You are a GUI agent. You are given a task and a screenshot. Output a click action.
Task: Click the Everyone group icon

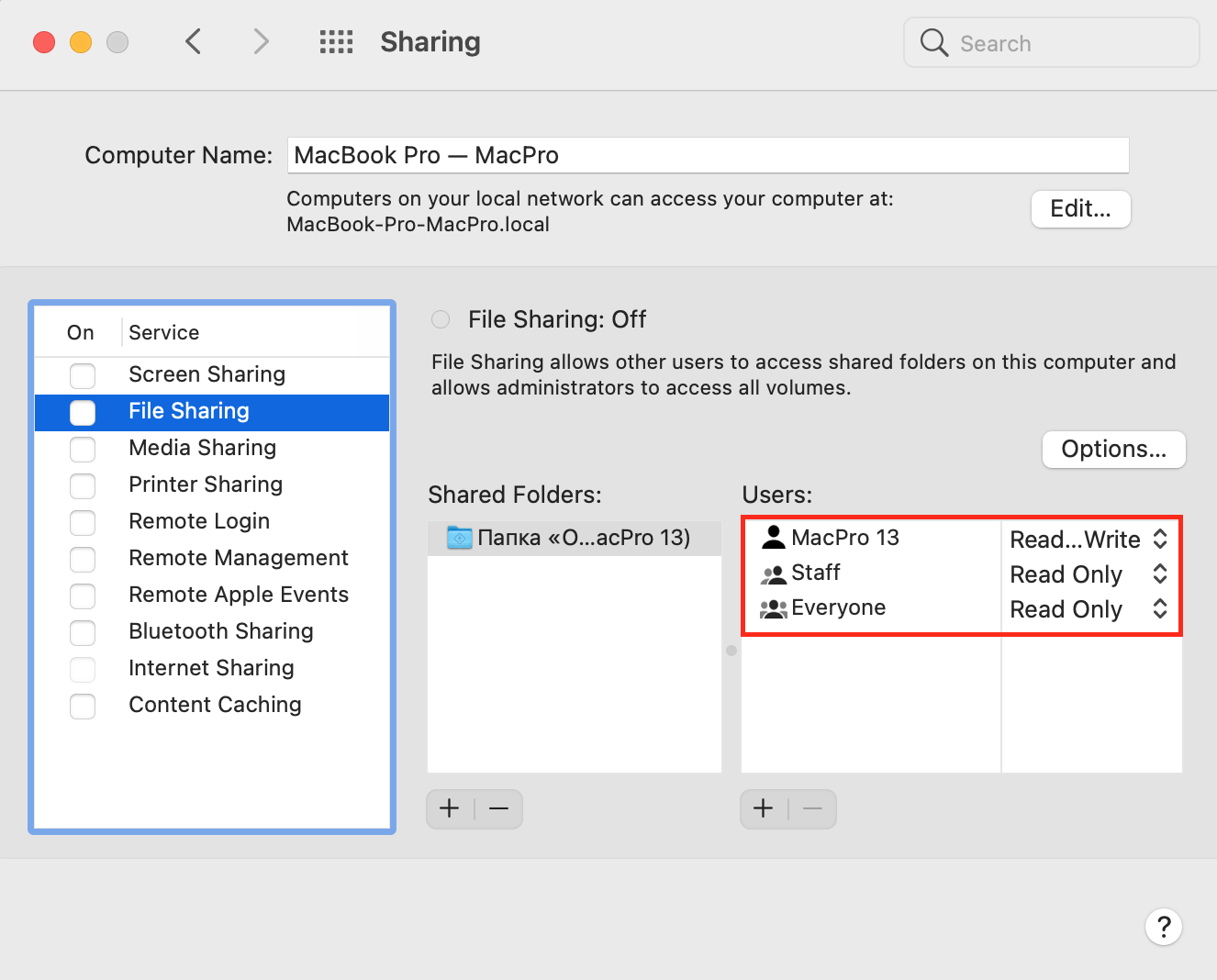pos(774,608)
